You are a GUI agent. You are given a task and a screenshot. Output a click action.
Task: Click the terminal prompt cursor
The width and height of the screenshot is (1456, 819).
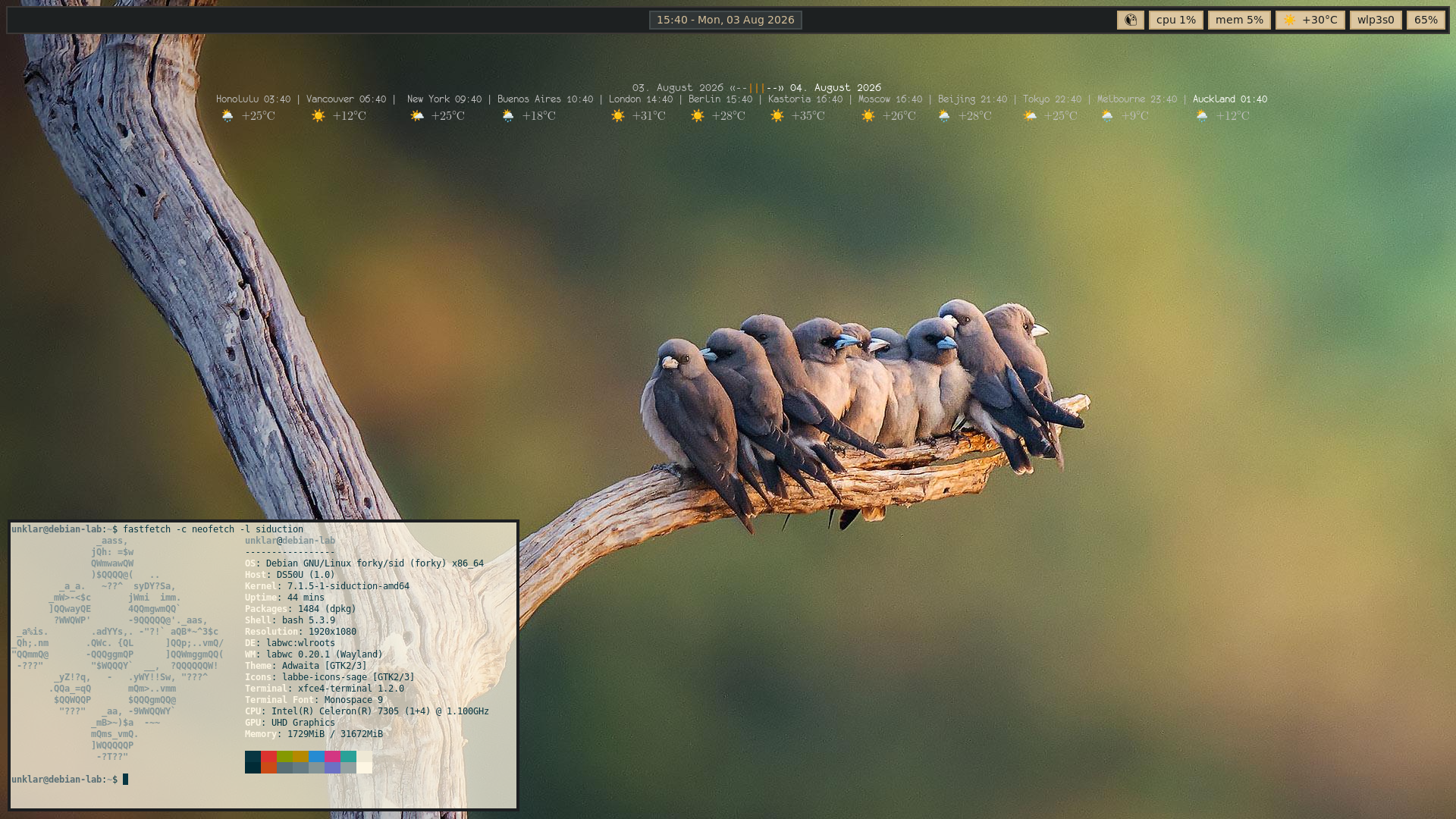(x=126, y=780)
